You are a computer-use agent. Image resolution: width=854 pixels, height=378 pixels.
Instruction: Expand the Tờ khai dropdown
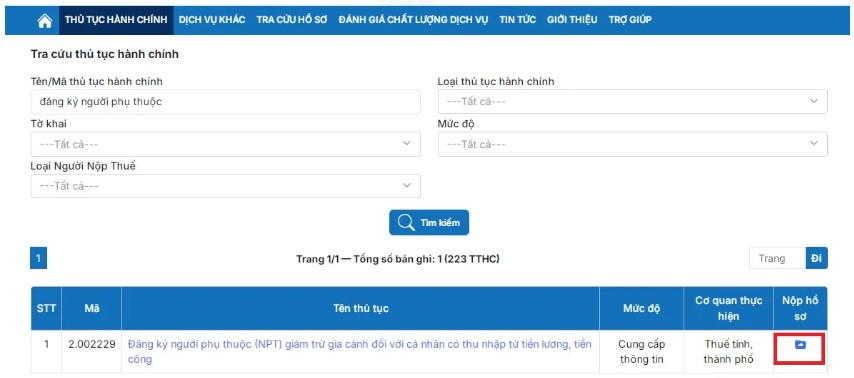(225, 144)
